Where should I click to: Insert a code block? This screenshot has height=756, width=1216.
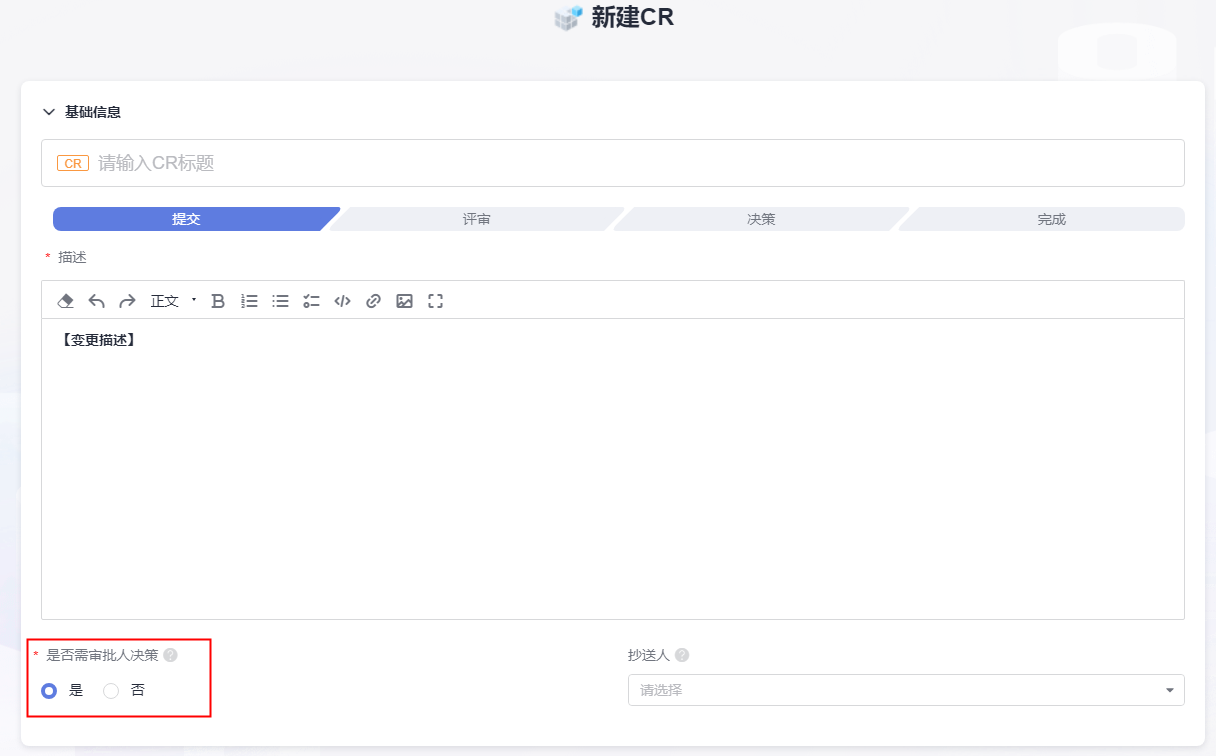(342, 301)
